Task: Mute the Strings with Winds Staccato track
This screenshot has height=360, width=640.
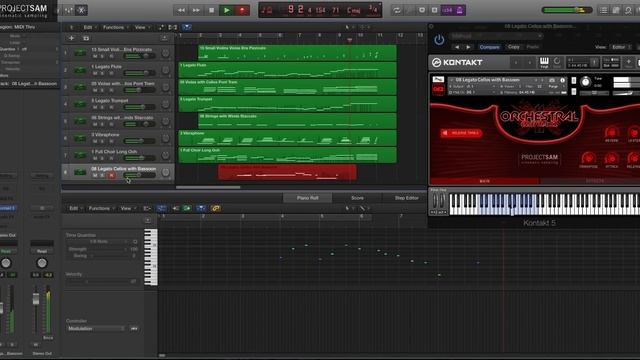Action: [95, 124]
